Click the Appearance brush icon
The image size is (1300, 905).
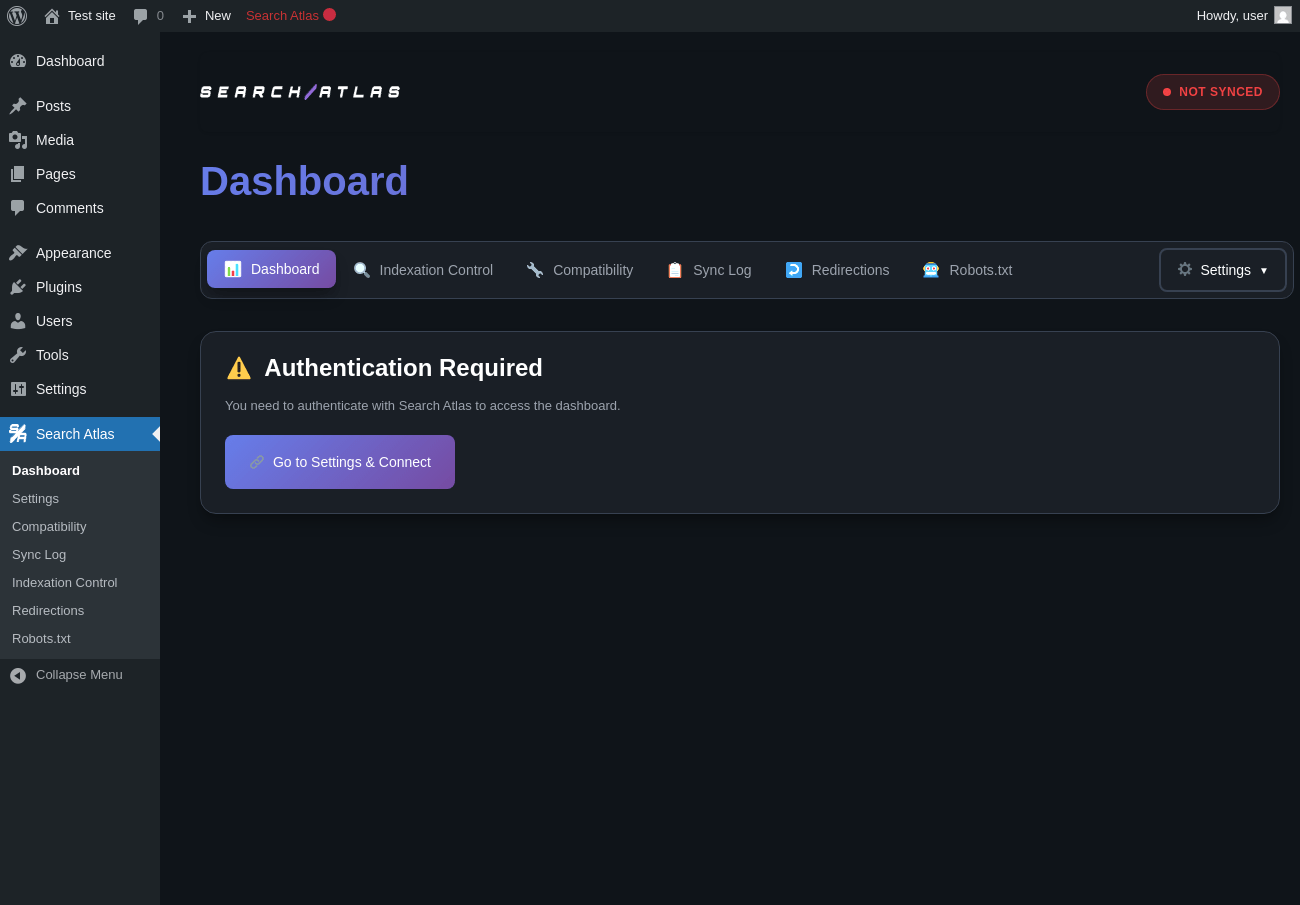tap(18, 253)
